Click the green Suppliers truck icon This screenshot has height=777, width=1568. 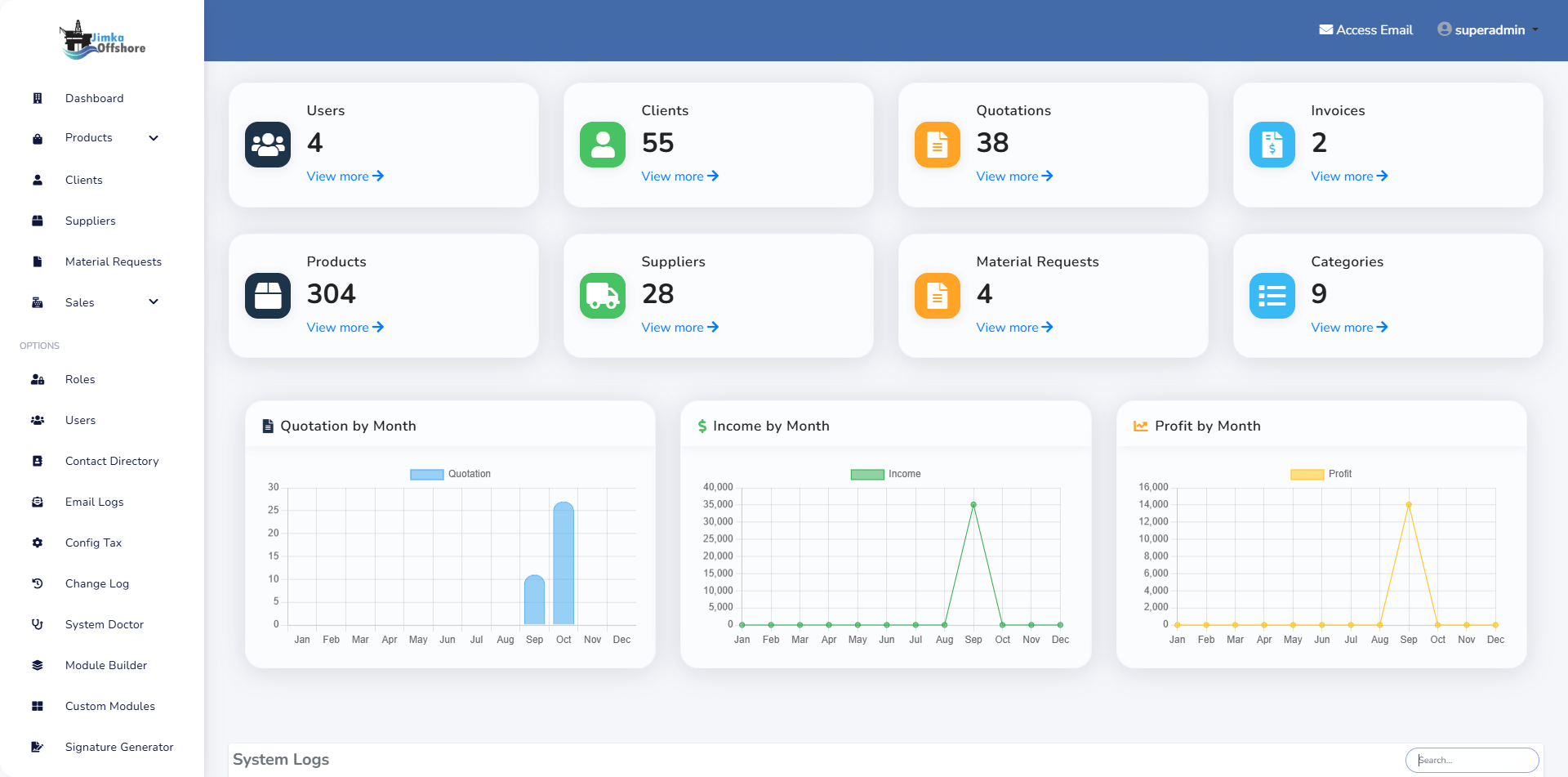(603, 296)
